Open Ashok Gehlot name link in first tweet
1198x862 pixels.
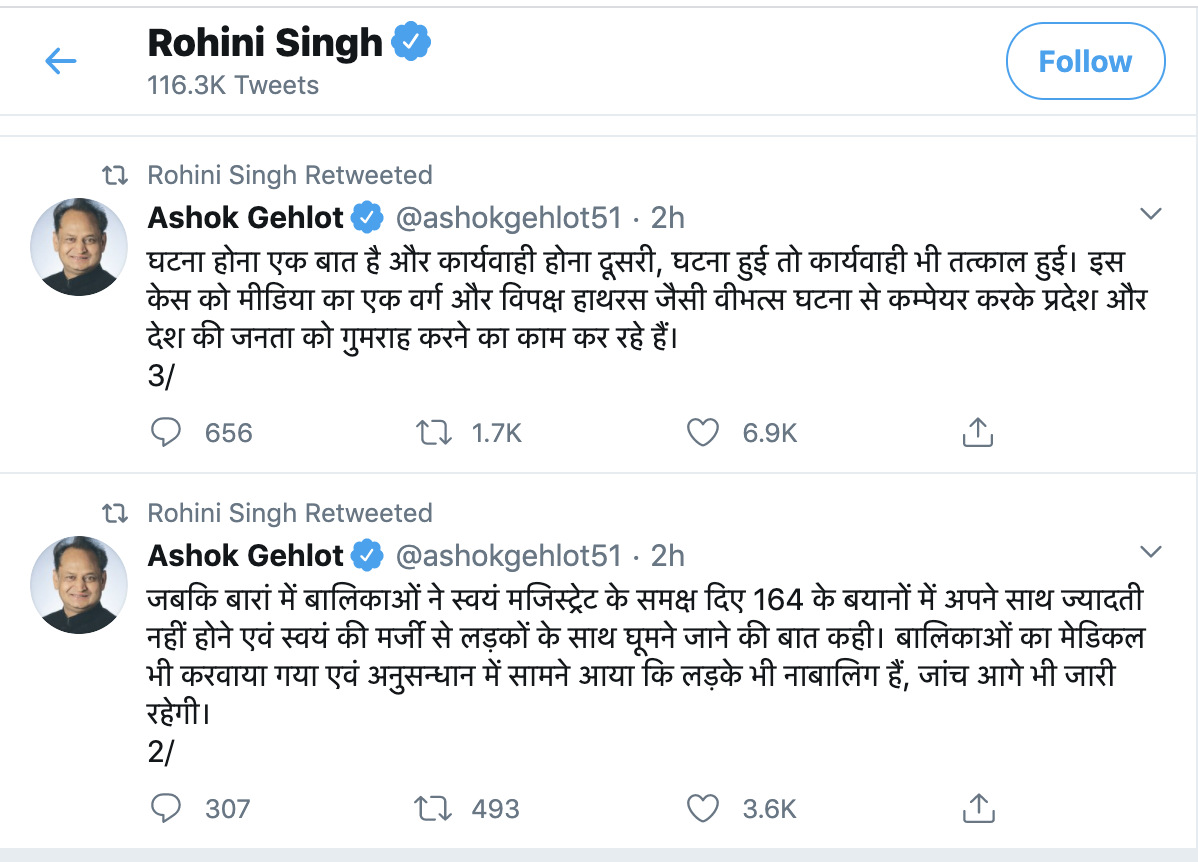246,217
